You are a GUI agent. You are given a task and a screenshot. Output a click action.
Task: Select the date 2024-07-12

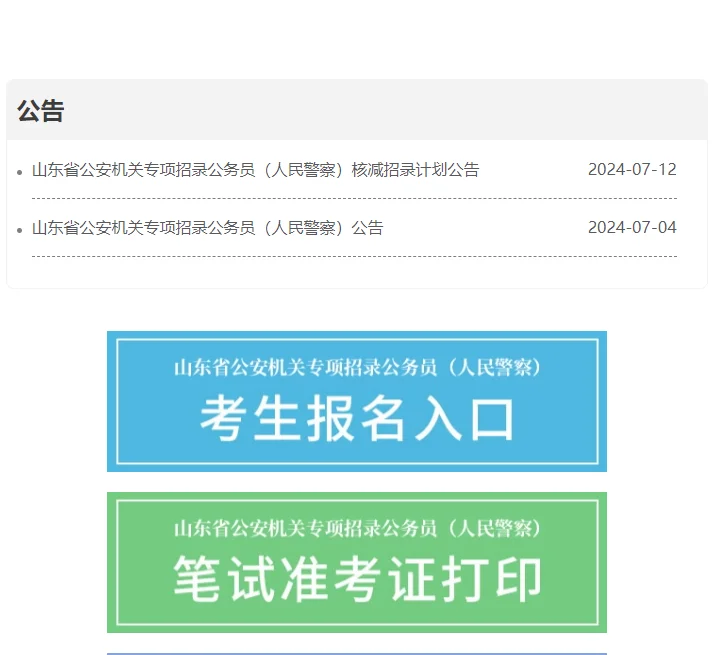632,169
